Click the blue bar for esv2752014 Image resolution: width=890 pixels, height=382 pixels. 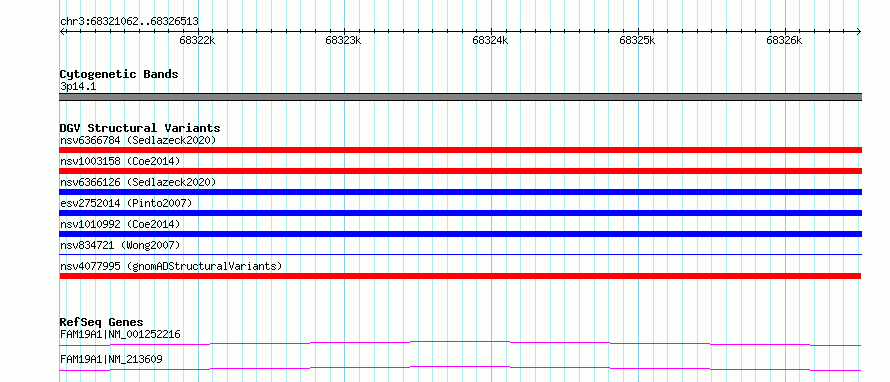pos(460,213)
